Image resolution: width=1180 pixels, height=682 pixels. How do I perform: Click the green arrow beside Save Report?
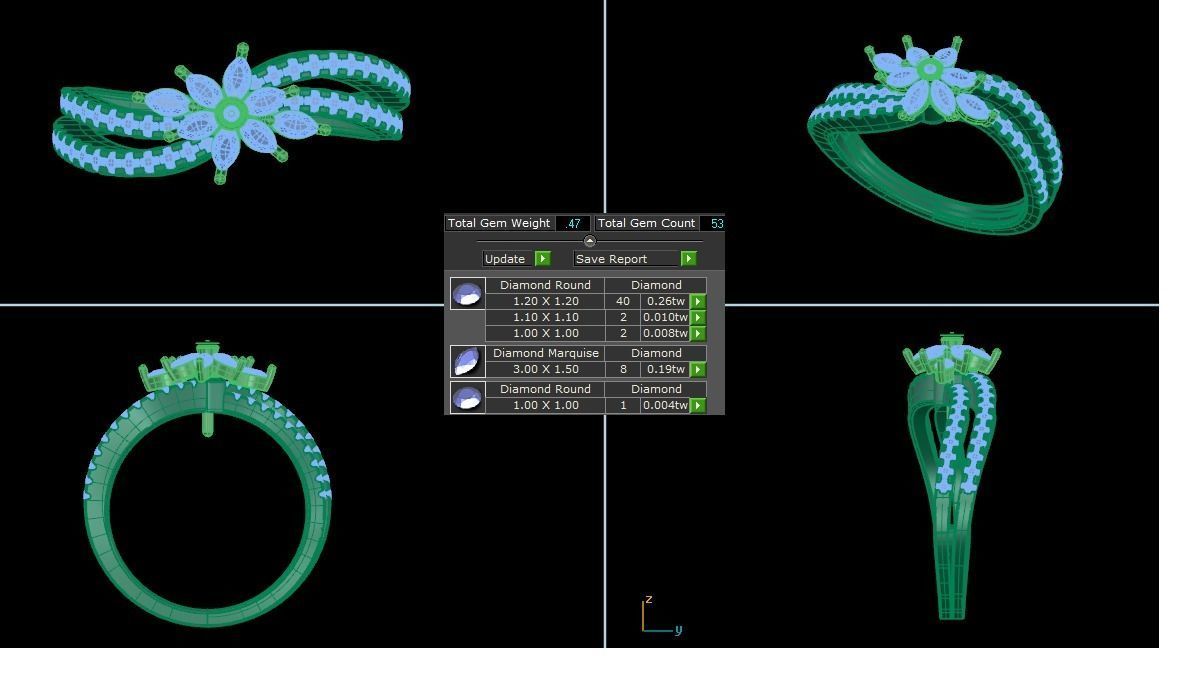pos(688,258)
